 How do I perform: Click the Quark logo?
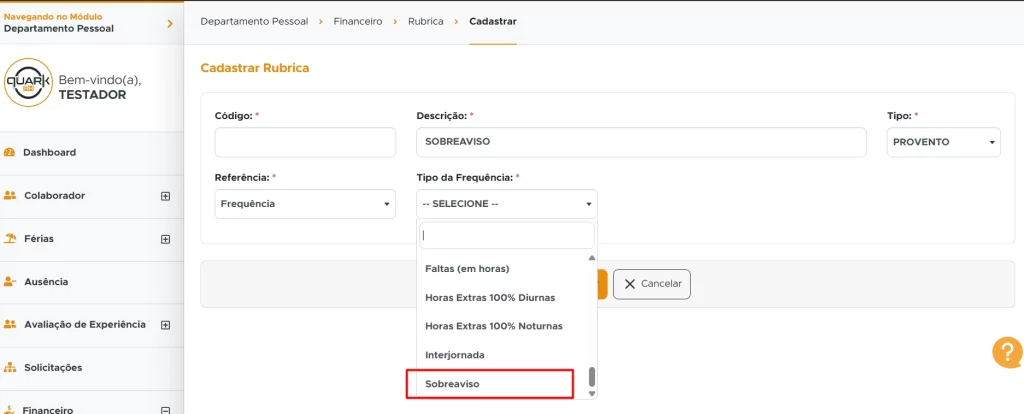28,82
